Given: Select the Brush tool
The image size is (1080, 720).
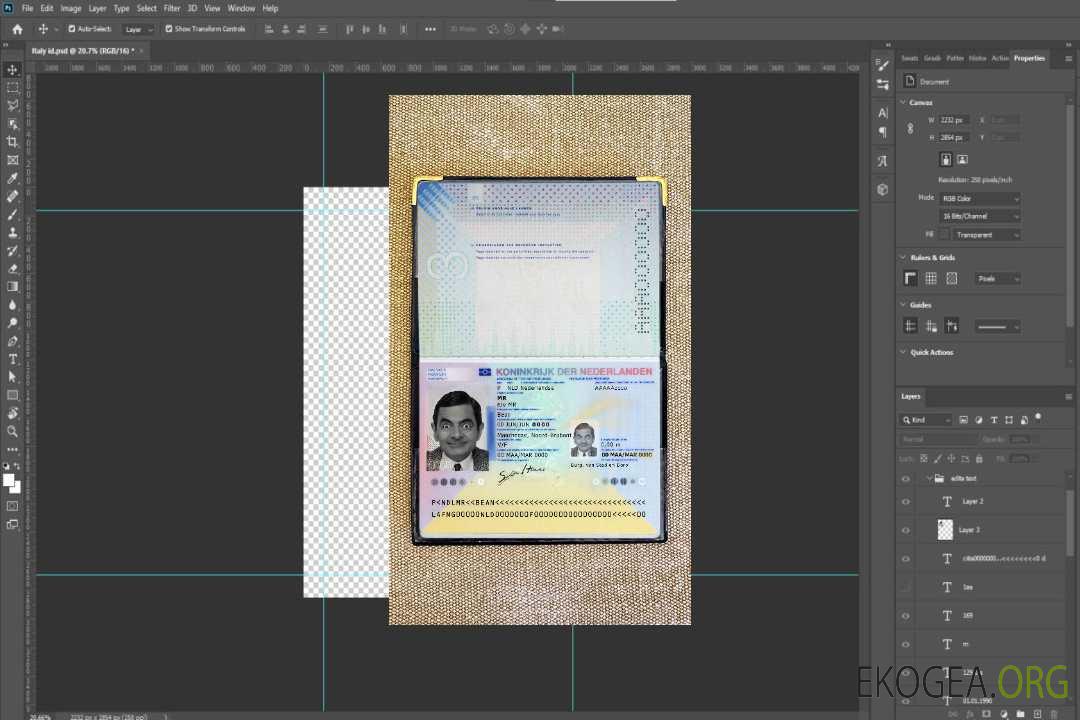Looking at the screenshot, I should (x=12, y=214).
